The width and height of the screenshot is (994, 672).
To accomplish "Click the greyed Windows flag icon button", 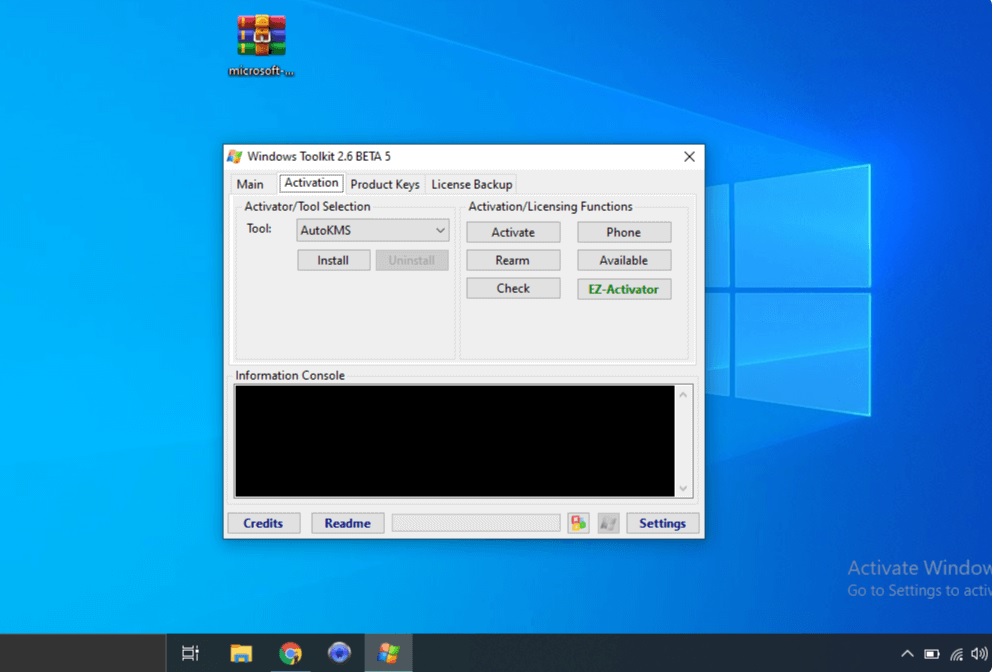I will click(x=609, y=523).
